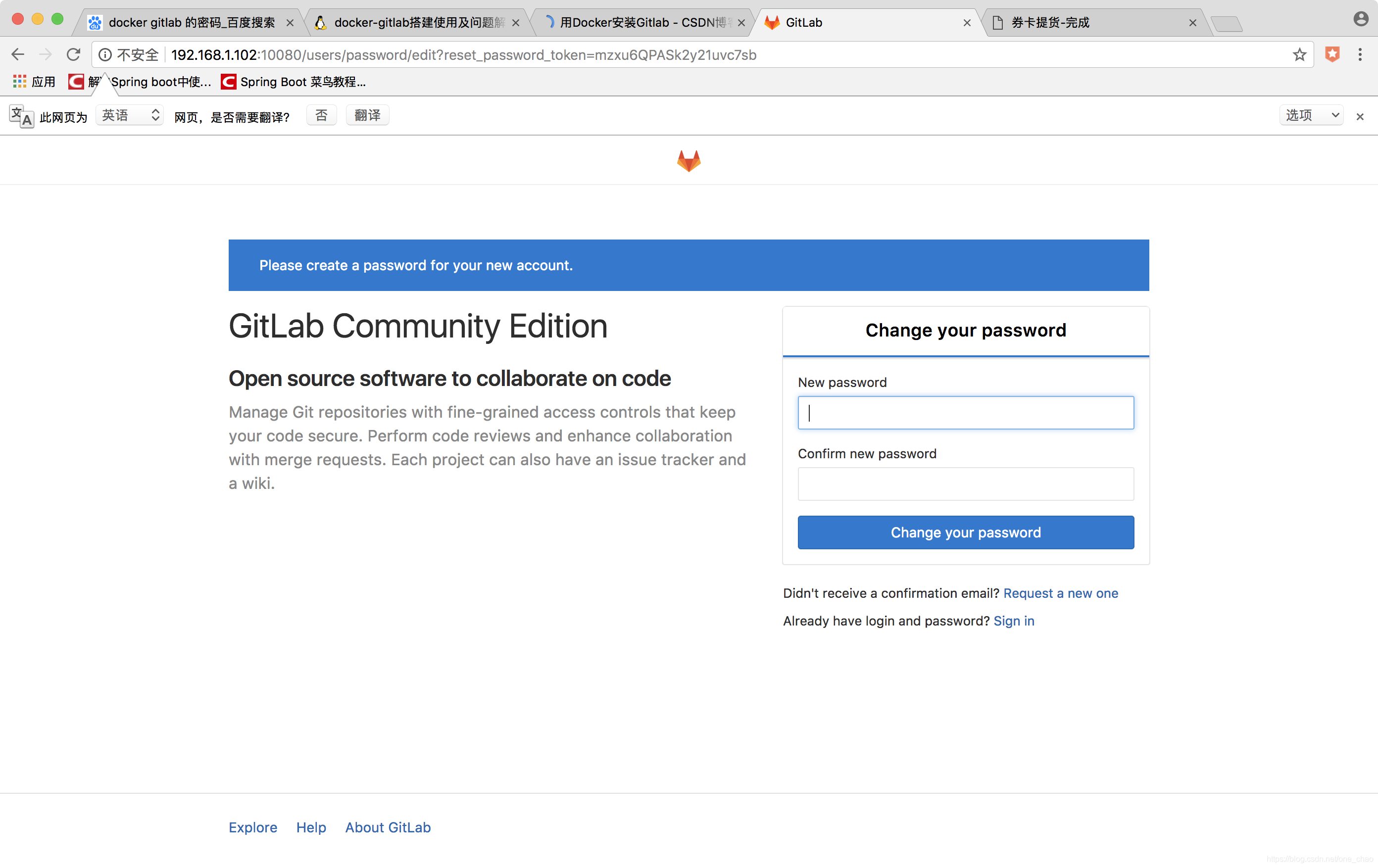Click Request a new one link
The image size is (1378, 868).
point(1060,593)
